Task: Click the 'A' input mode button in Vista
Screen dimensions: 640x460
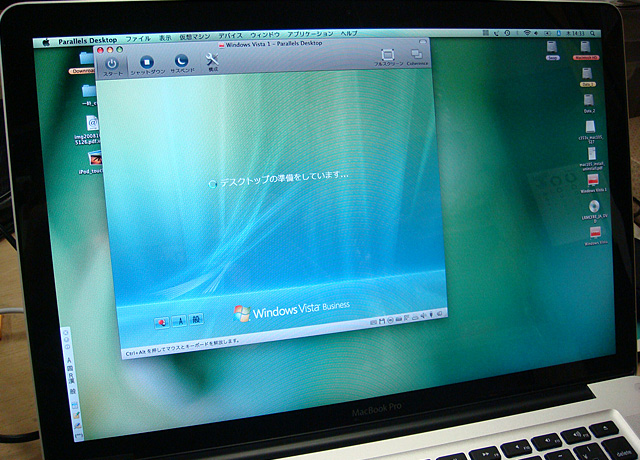Action: point(179,321)
